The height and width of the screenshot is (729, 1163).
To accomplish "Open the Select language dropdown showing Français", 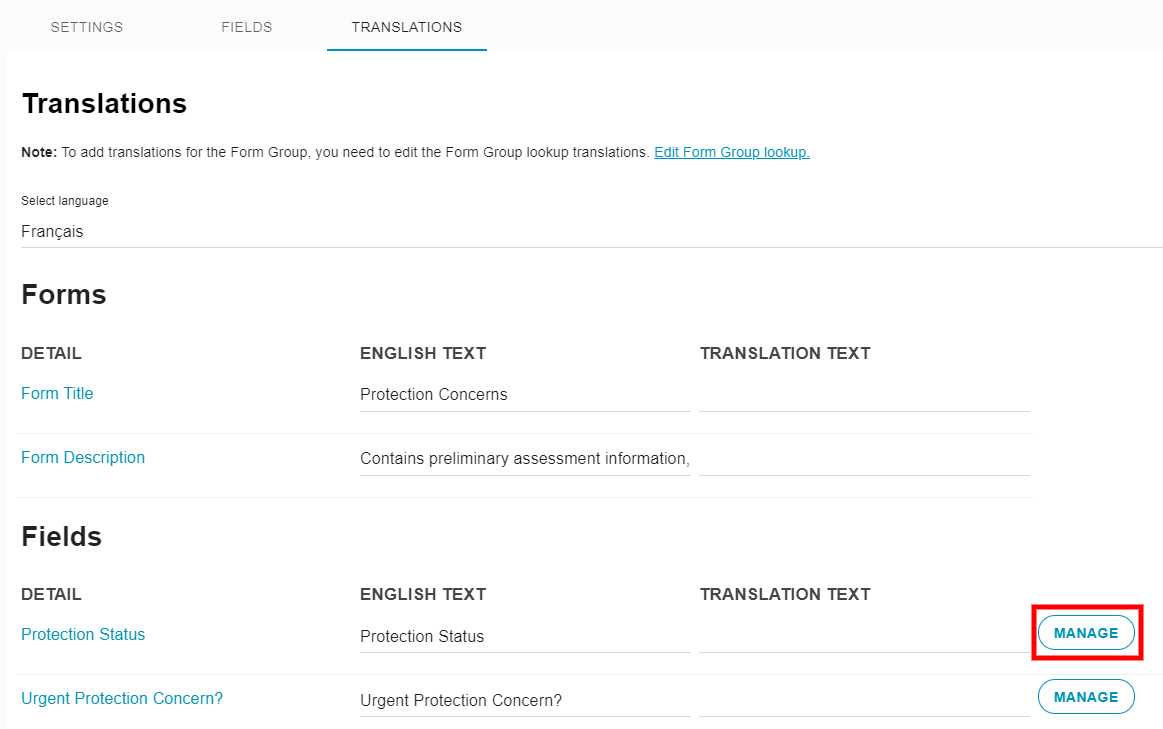I will tap(591, 231).
